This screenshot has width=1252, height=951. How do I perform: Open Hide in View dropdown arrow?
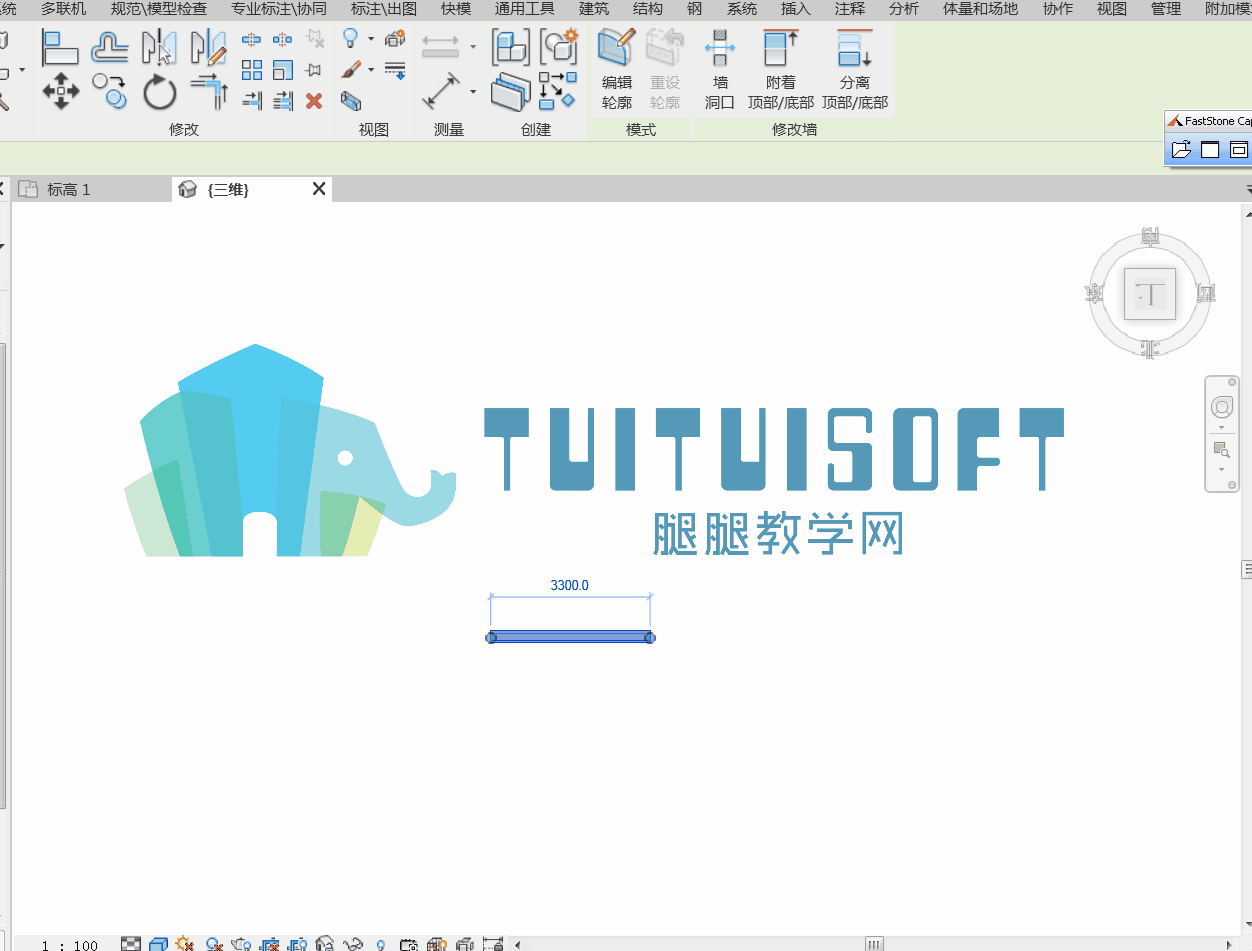[371, 39]
